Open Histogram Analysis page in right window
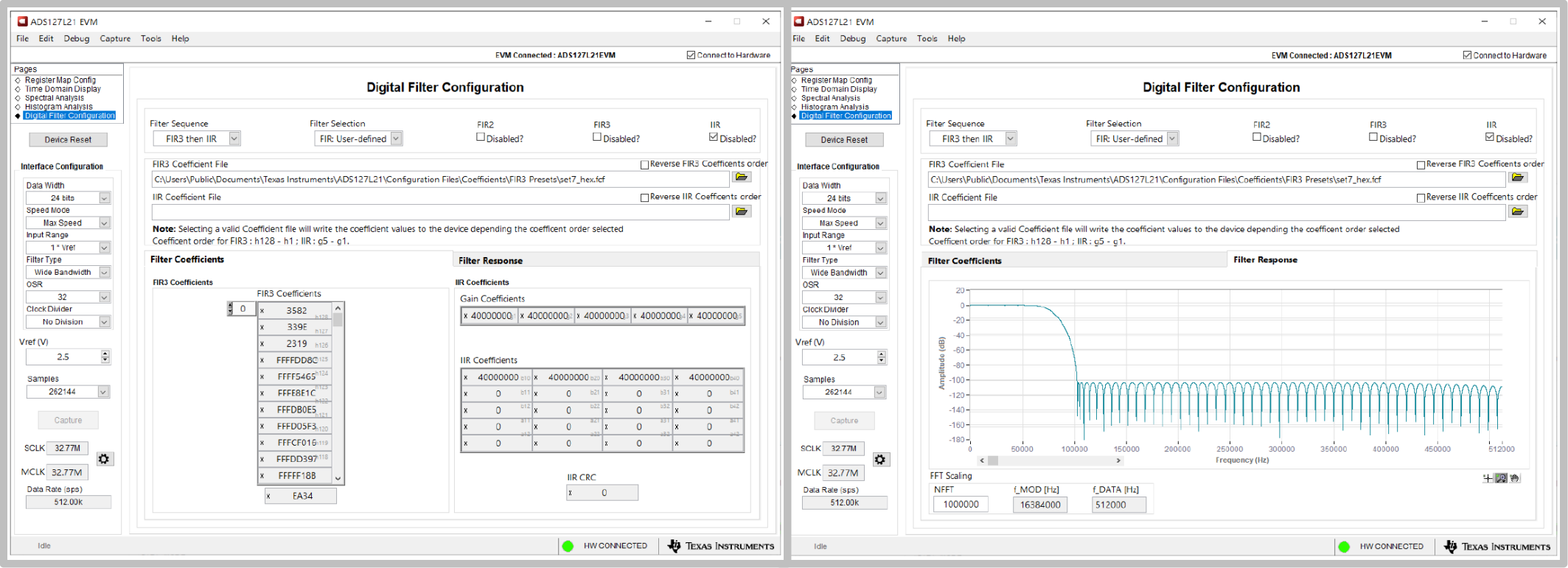Viewport: 1568px width, 568px height. [x=834, y=107]
